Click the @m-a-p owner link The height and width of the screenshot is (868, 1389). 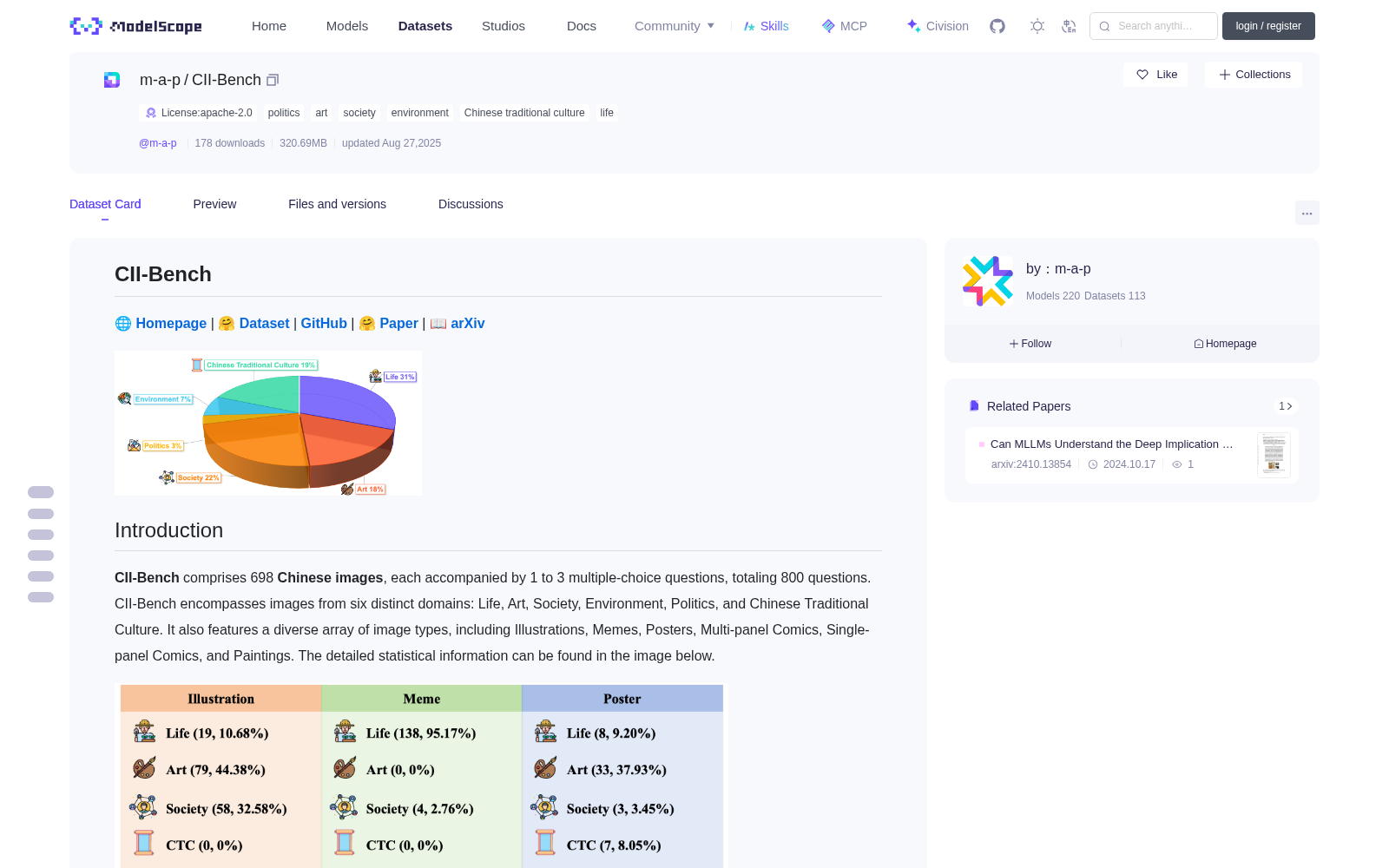pos(158,143)
